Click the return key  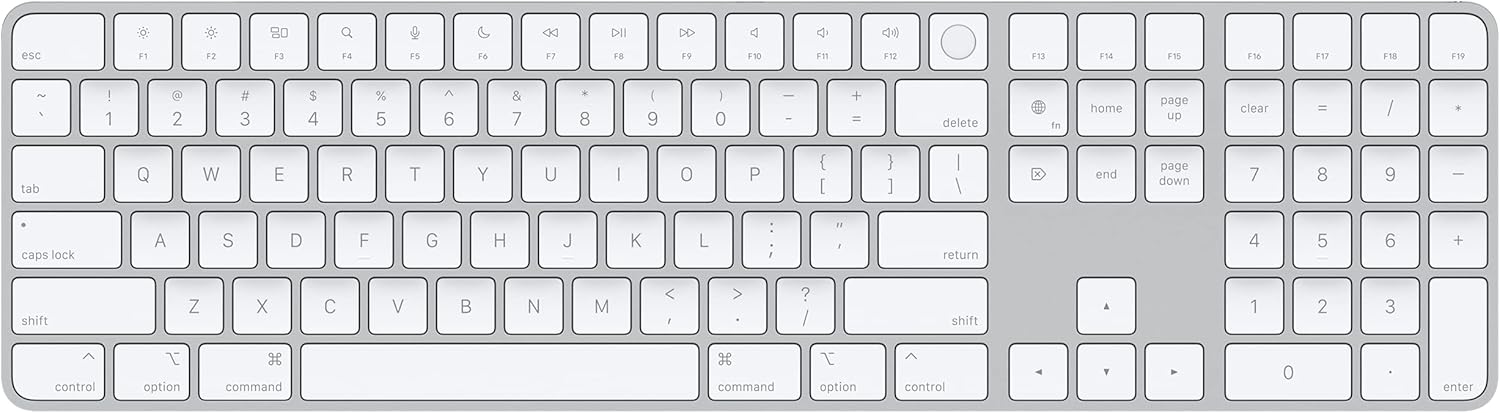click(933, 240)
